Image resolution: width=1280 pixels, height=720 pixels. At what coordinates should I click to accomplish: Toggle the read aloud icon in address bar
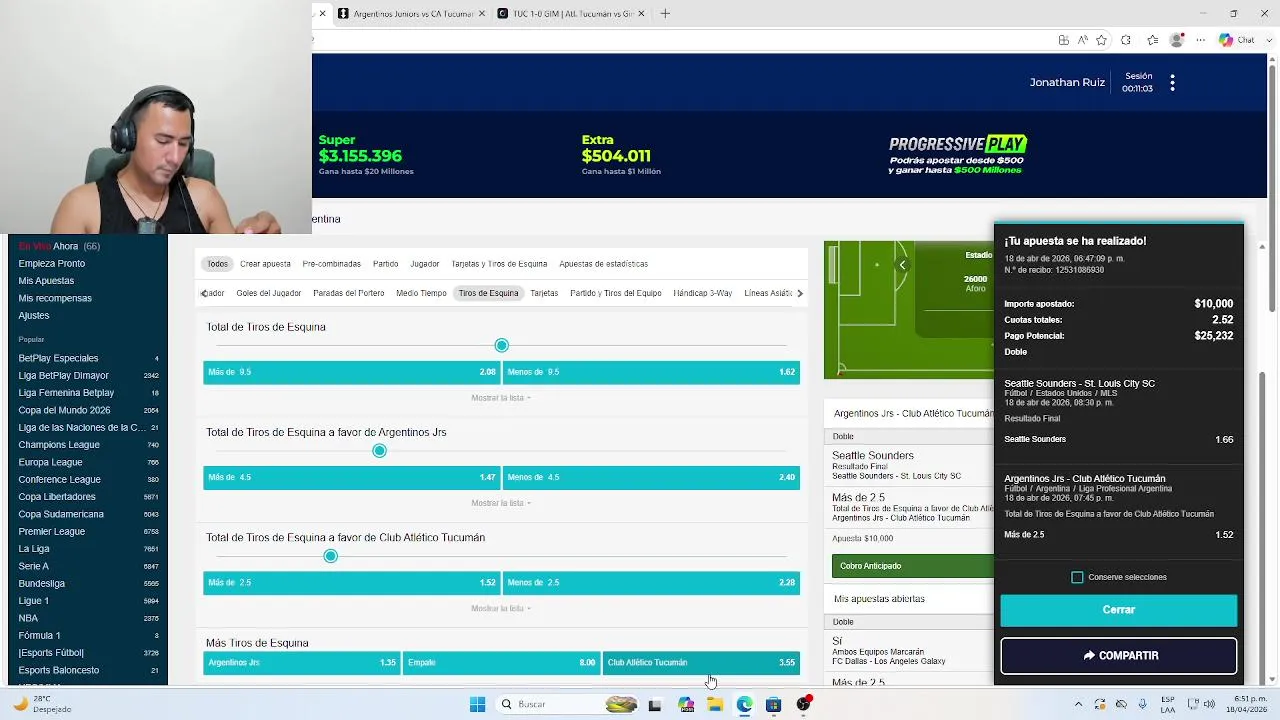[1083, 40]
